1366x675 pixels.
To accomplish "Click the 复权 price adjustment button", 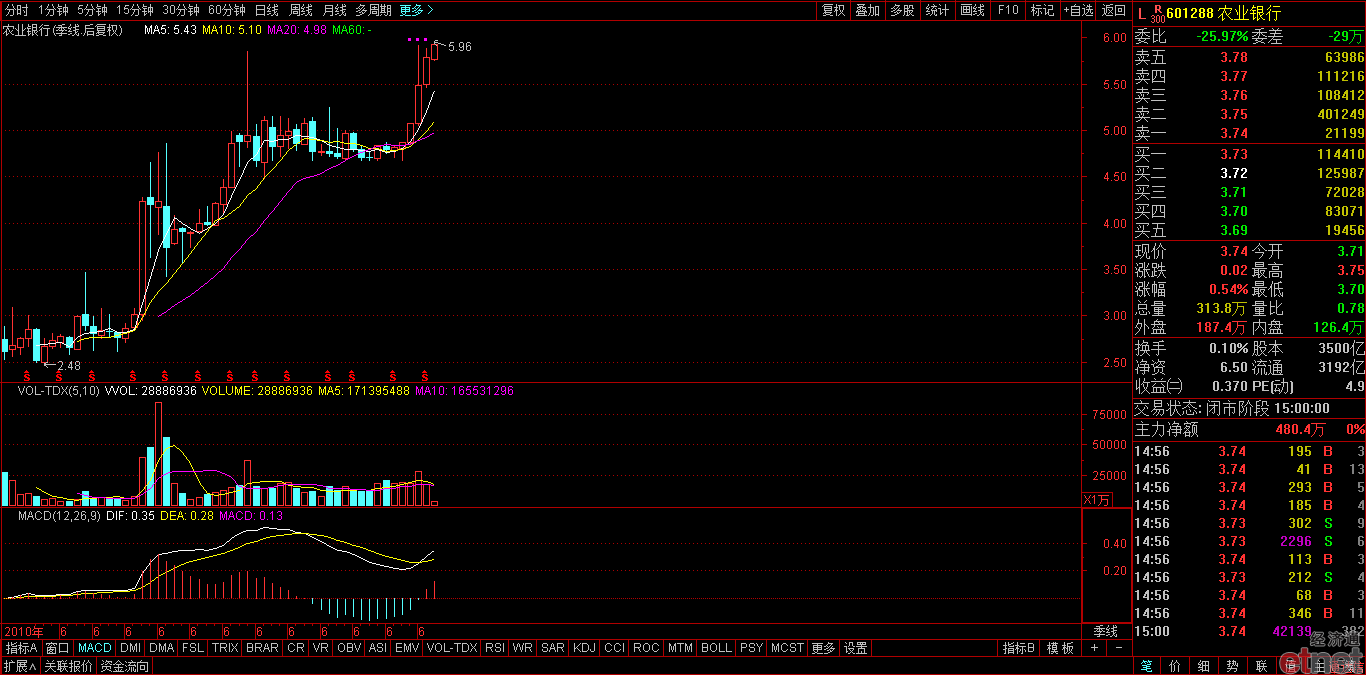I will 833,10.
